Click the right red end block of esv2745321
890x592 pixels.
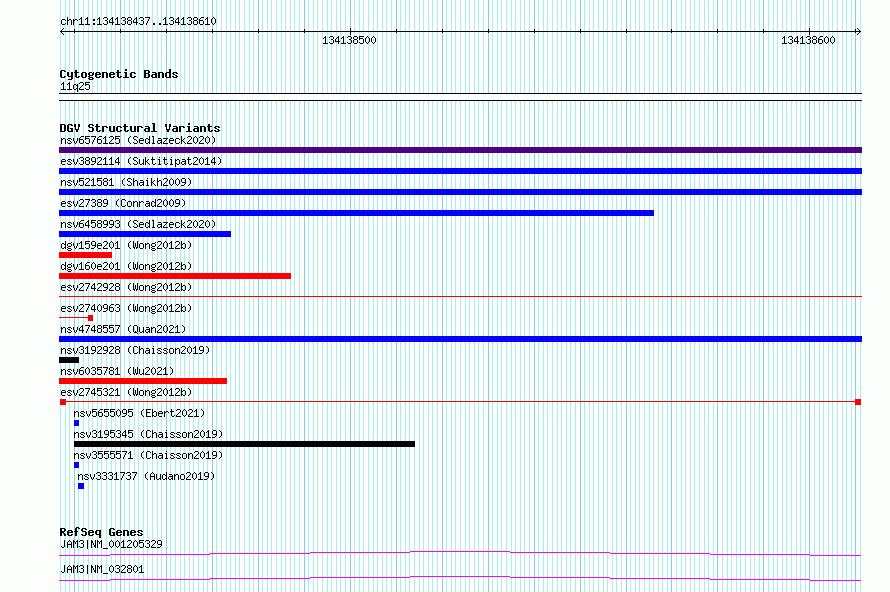[x=858, y=402]
